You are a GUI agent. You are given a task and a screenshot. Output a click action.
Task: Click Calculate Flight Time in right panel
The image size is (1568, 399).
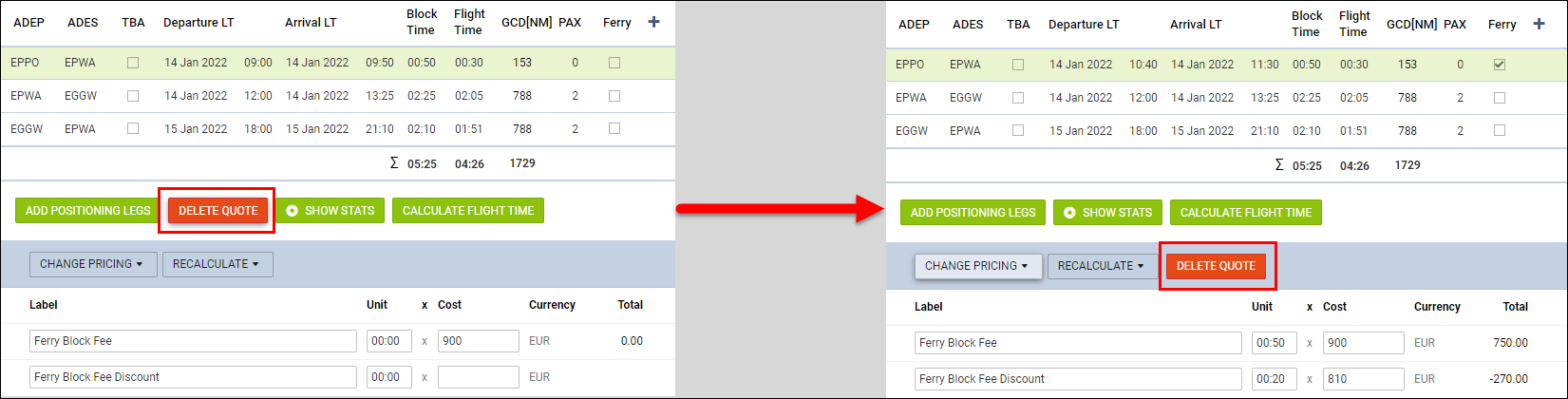click(x=1246, y=213)
